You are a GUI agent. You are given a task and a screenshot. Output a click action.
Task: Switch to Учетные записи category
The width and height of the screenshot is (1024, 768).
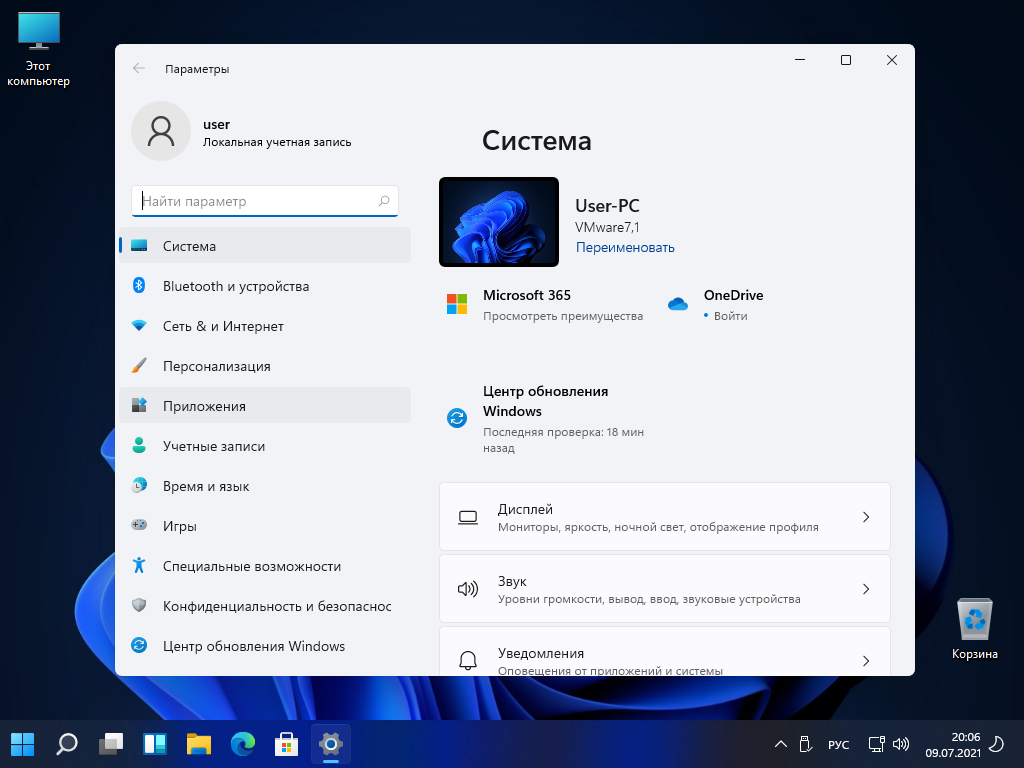click(x=214, y=446)
